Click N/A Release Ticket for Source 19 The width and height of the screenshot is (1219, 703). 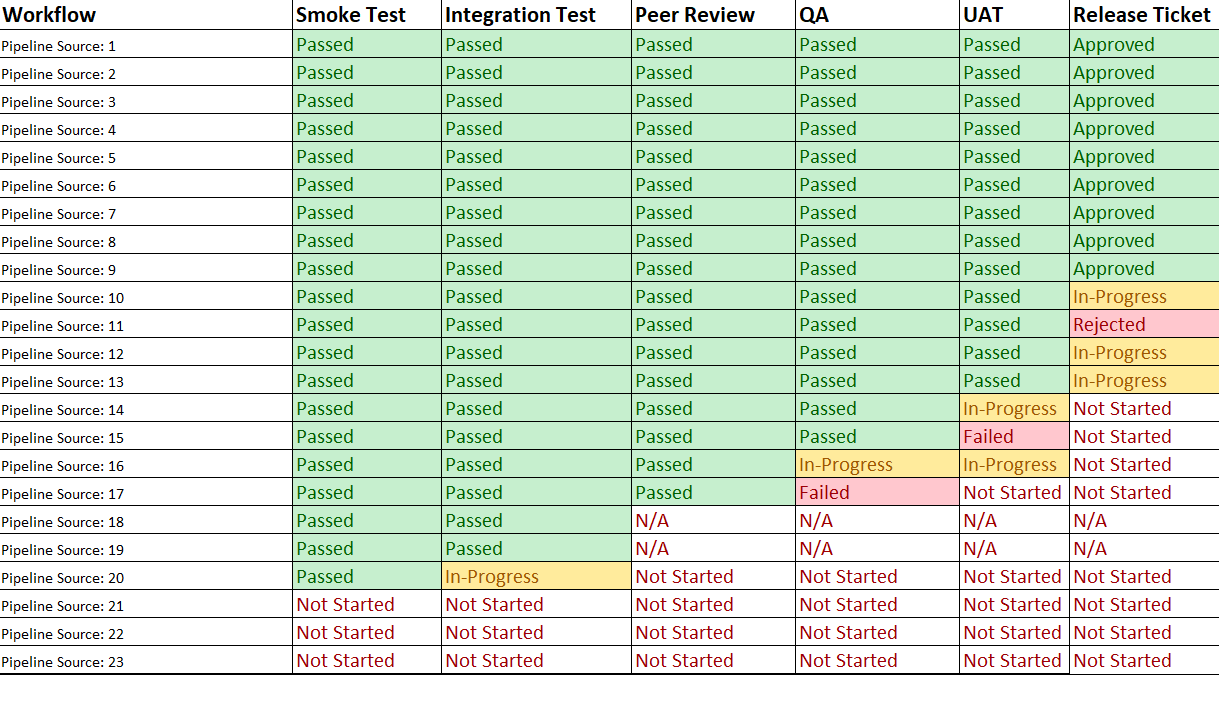coord(1144,548)
